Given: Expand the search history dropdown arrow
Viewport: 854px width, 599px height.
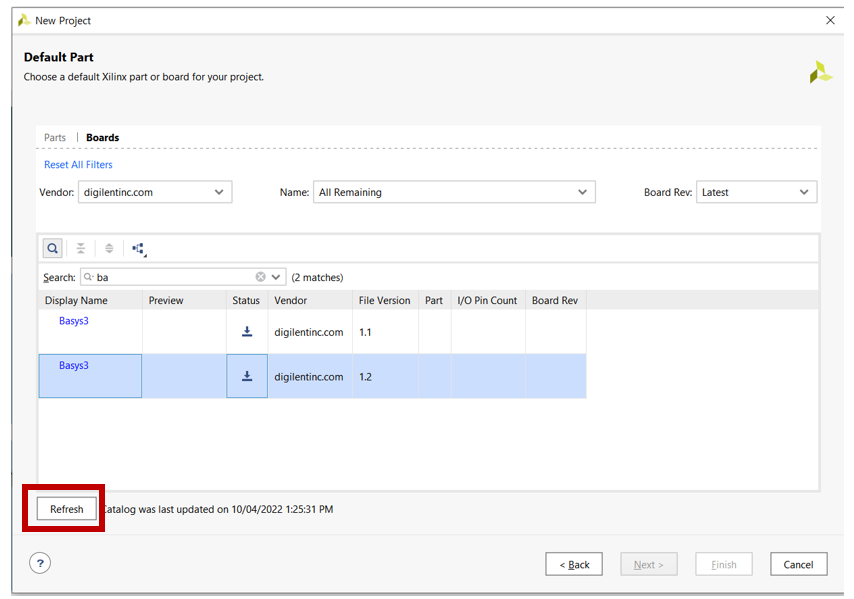Looking at the screenshot, I should tap(276, 277).
